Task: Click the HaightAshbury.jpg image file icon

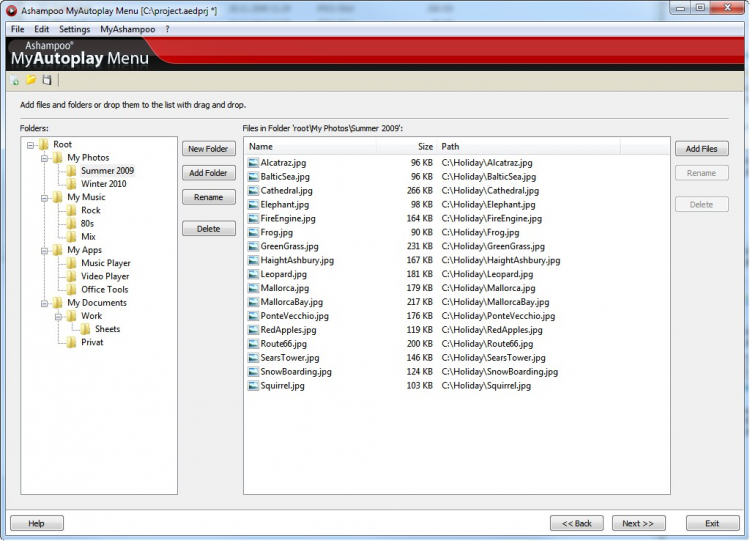Action: click(x=253, y=260)
